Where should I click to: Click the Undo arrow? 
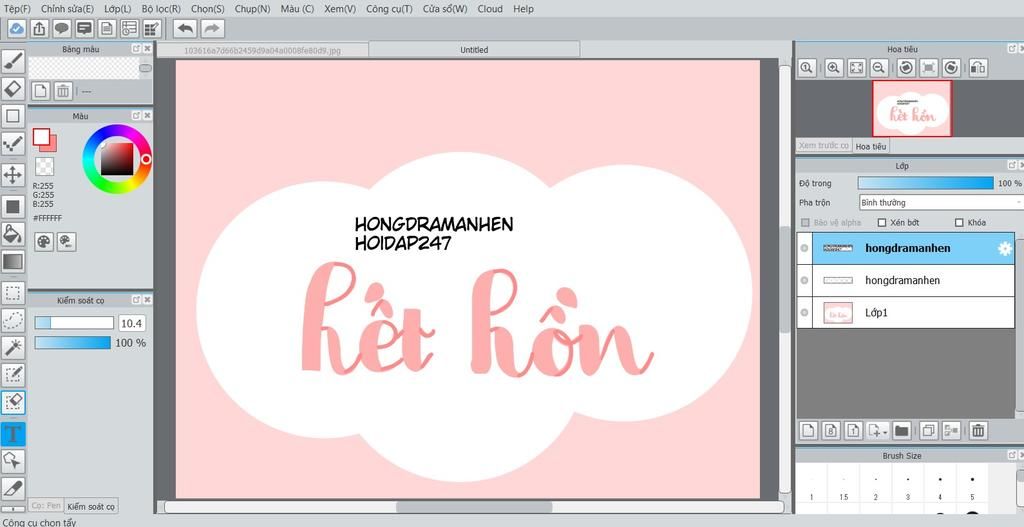coord(186,28)
